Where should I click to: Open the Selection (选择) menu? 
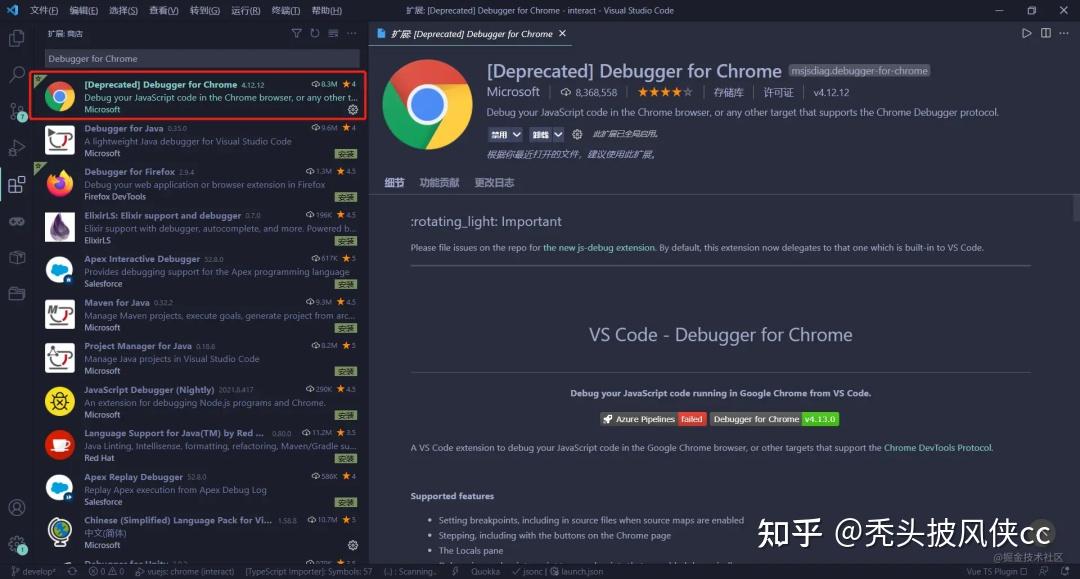[x=123, y=10]
